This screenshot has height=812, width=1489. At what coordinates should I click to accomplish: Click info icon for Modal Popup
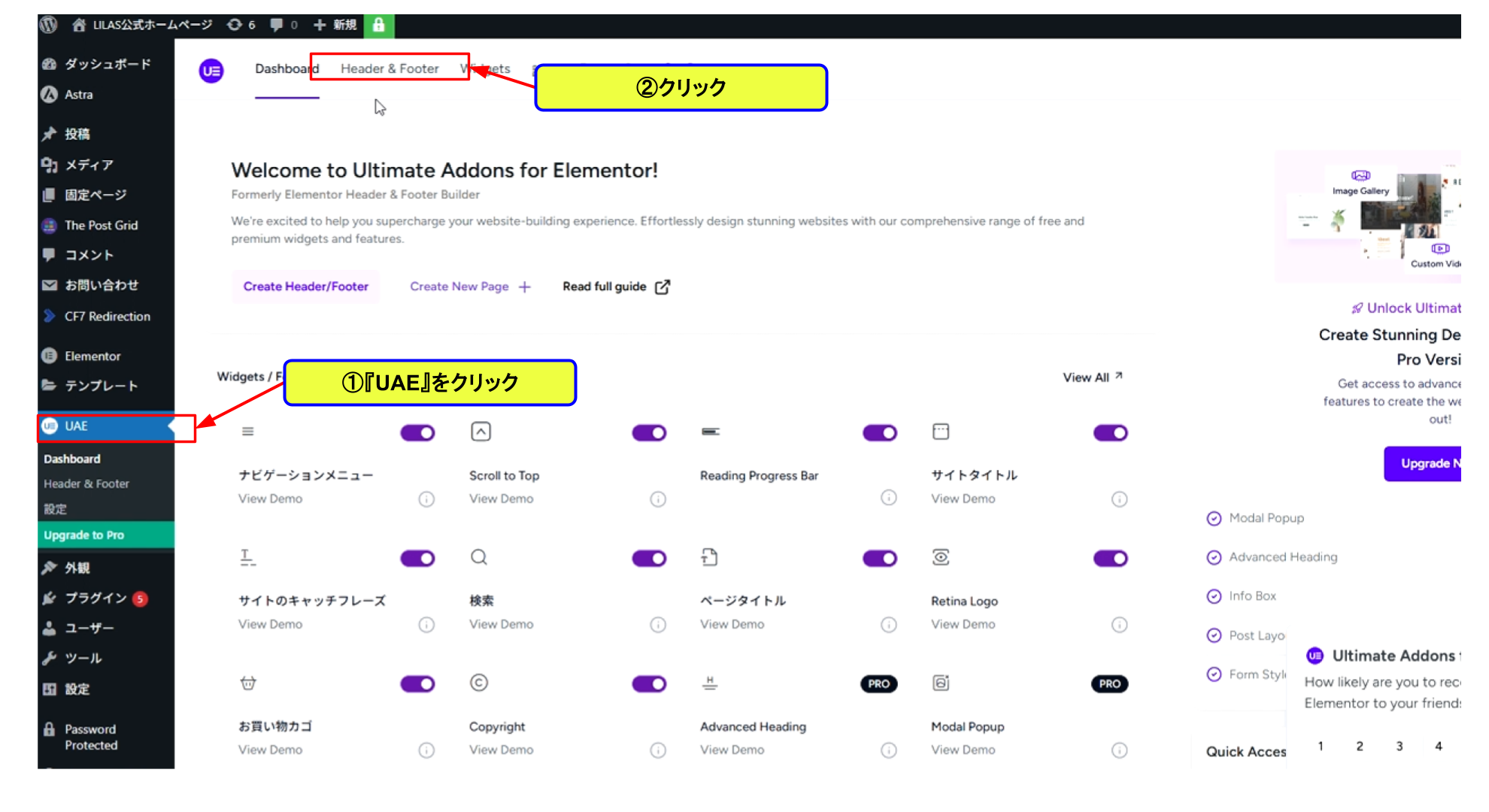[1120, 750]
